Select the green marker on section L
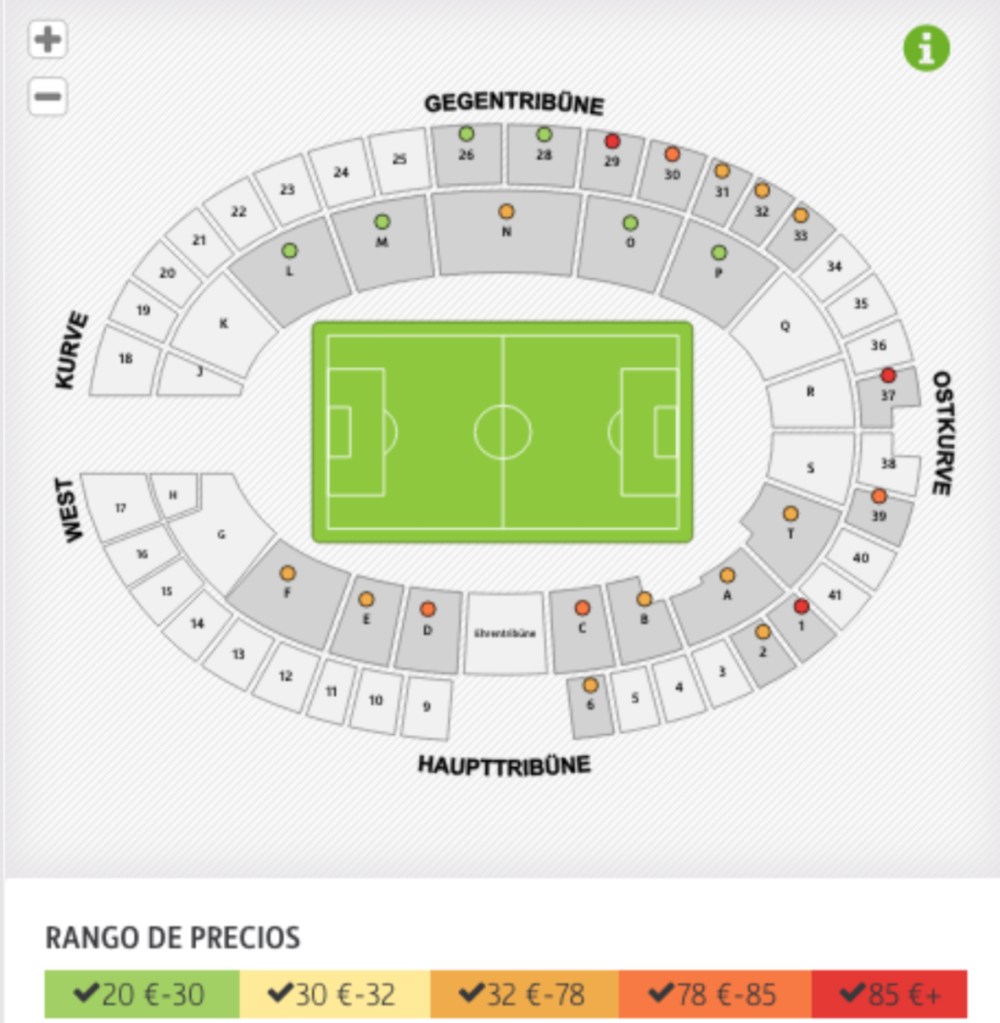 (x=289, y=251)
